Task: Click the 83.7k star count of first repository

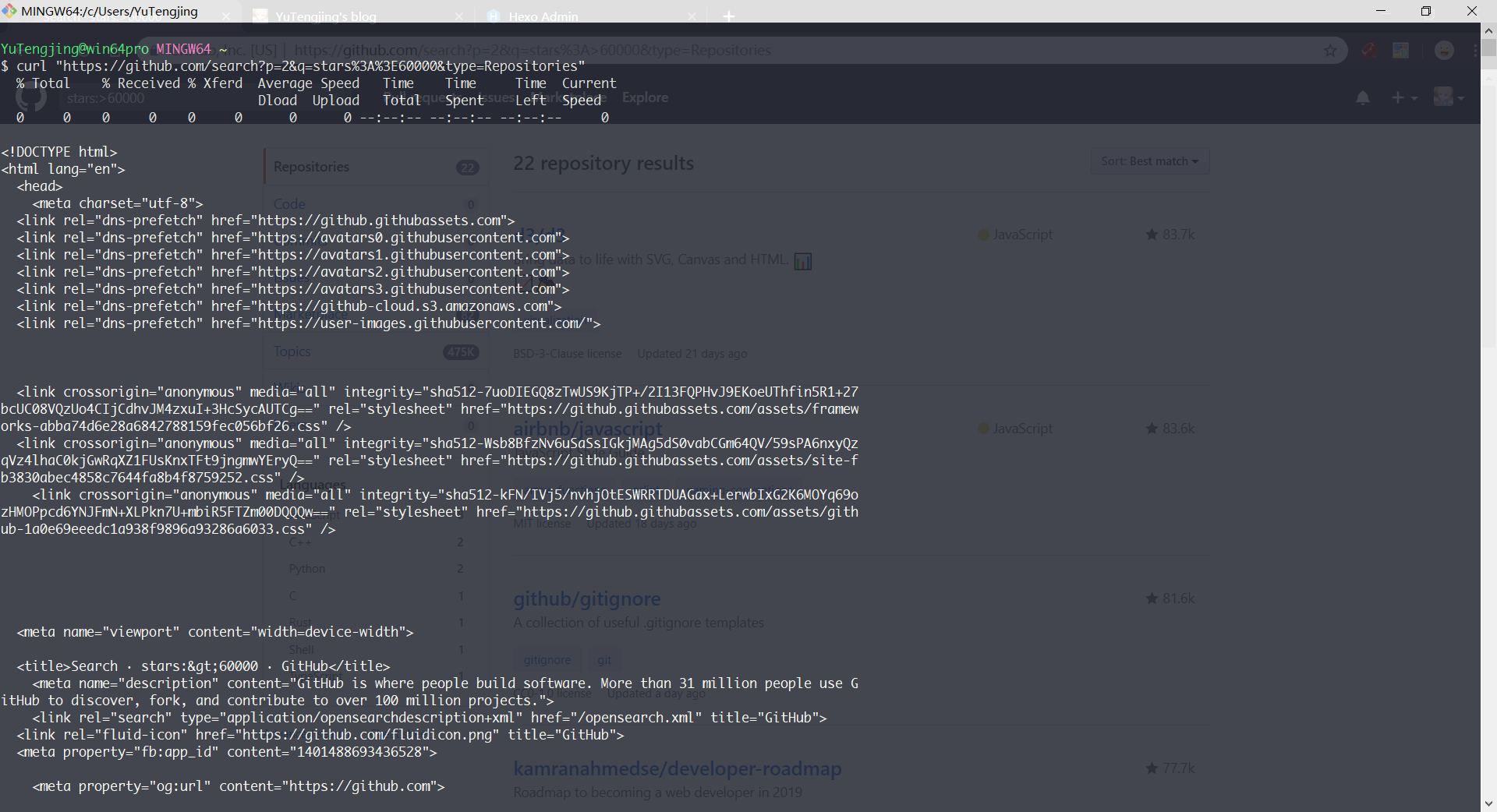Action: pyautogui.click(x=1170, y=235)
